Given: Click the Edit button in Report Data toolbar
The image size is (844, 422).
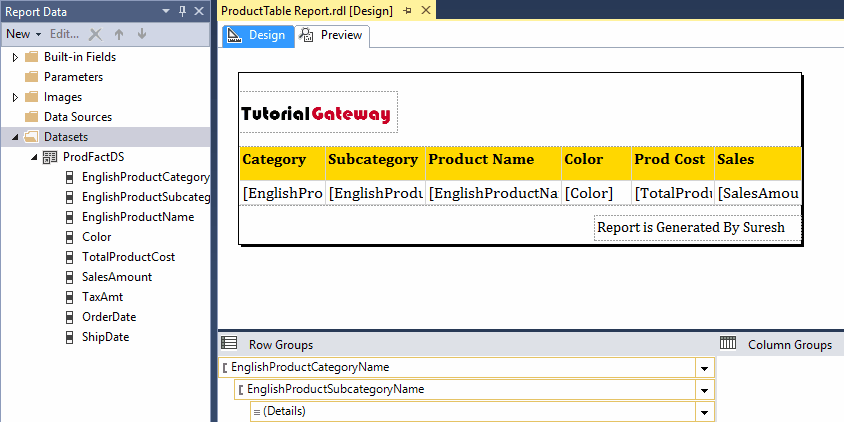Looking at the screenshot, I should click(65, 34).
